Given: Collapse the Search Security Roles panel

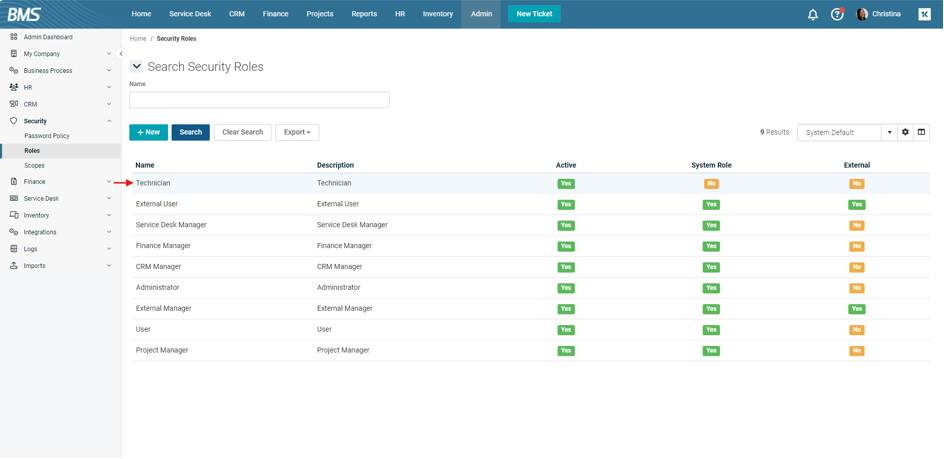Looking at the screenshot, I should click(x=137, y=67).
